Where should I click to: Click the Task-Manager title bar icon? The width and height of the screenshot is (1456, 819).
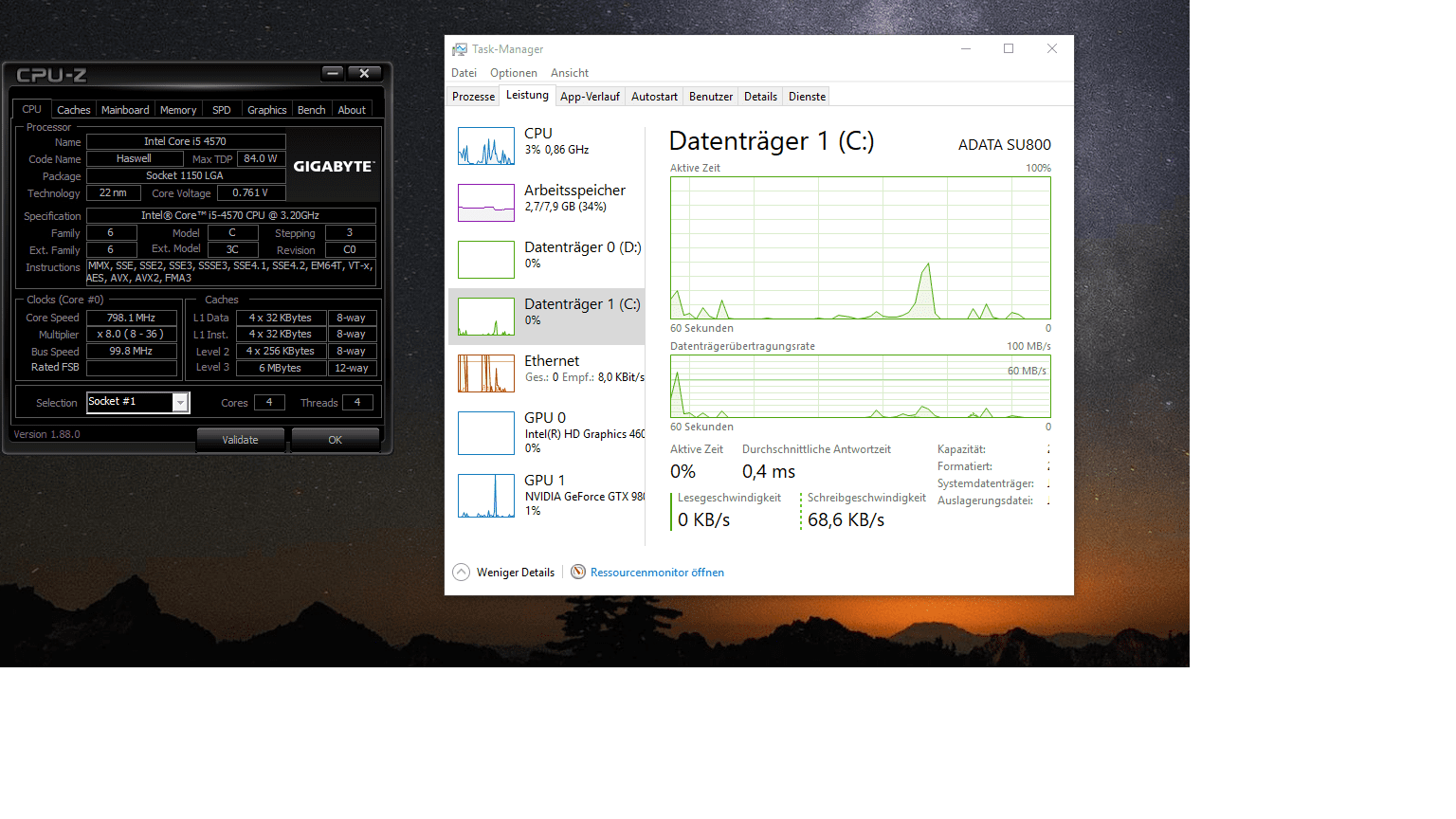pos(460,49)
